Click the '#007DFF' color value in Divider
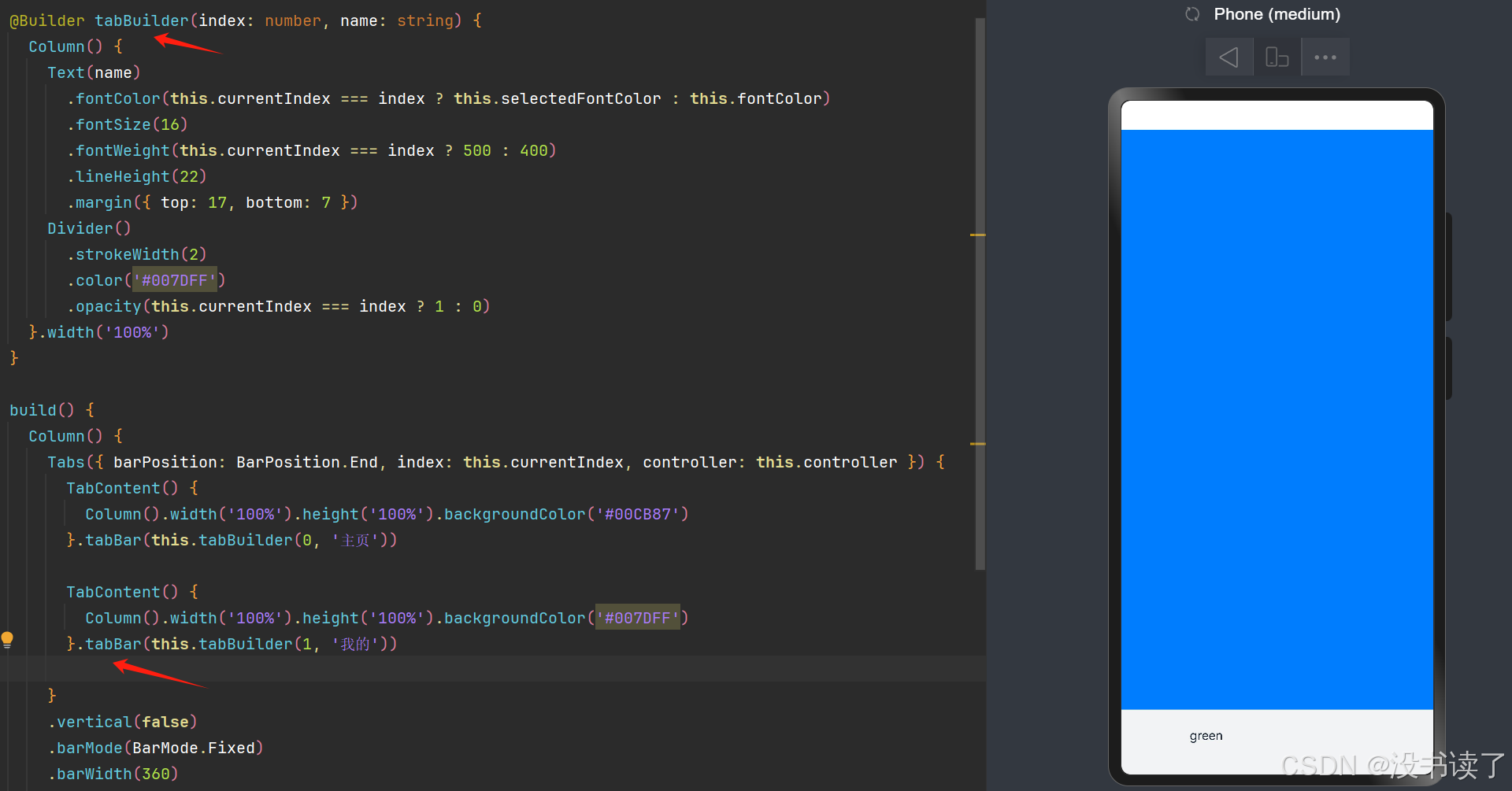The width and height of the screenshot is (1512, 791). pyautogui.click(x=174, y=280)
